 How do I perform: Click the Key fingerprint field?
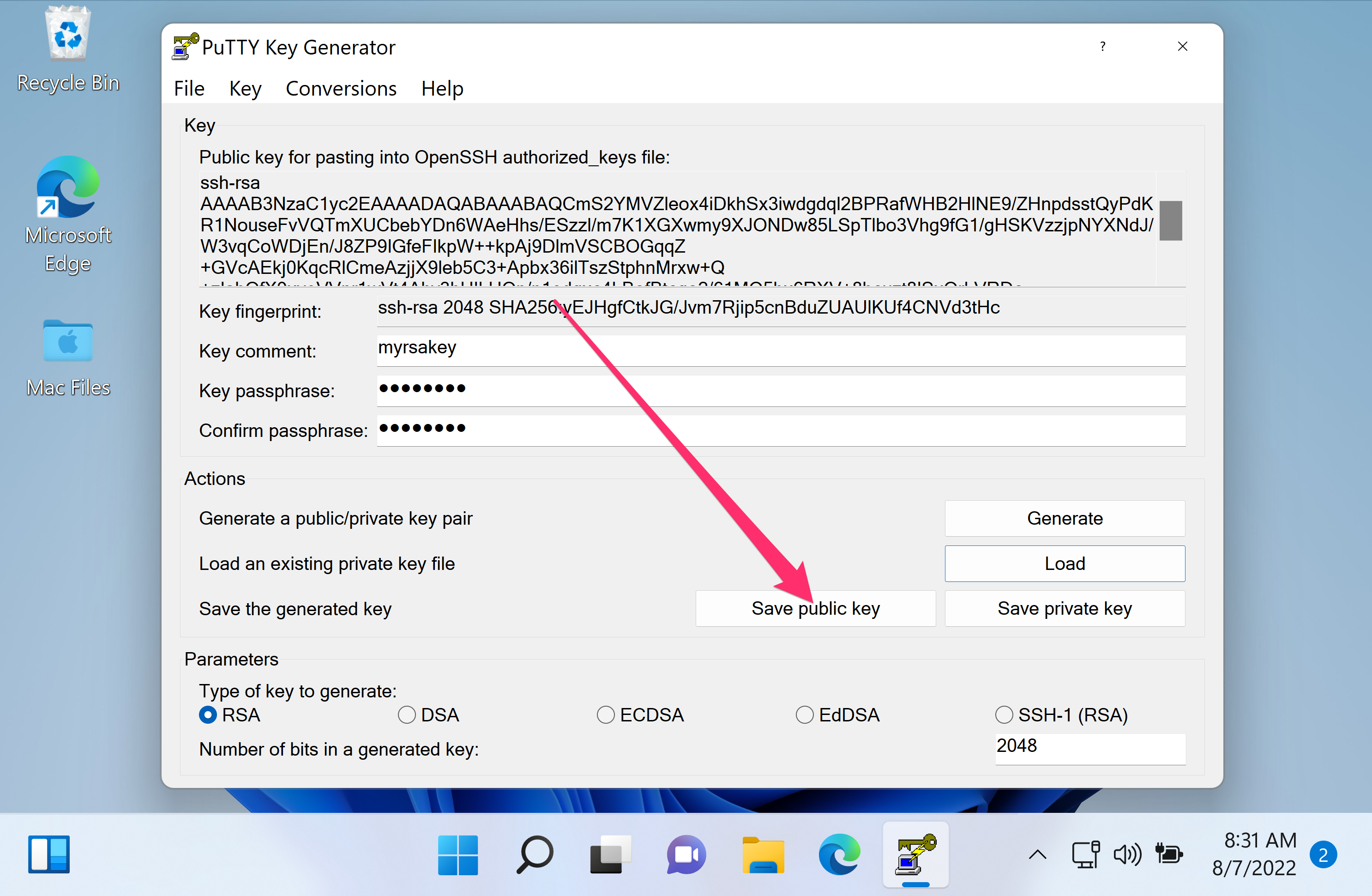click(x=781, y=310)
